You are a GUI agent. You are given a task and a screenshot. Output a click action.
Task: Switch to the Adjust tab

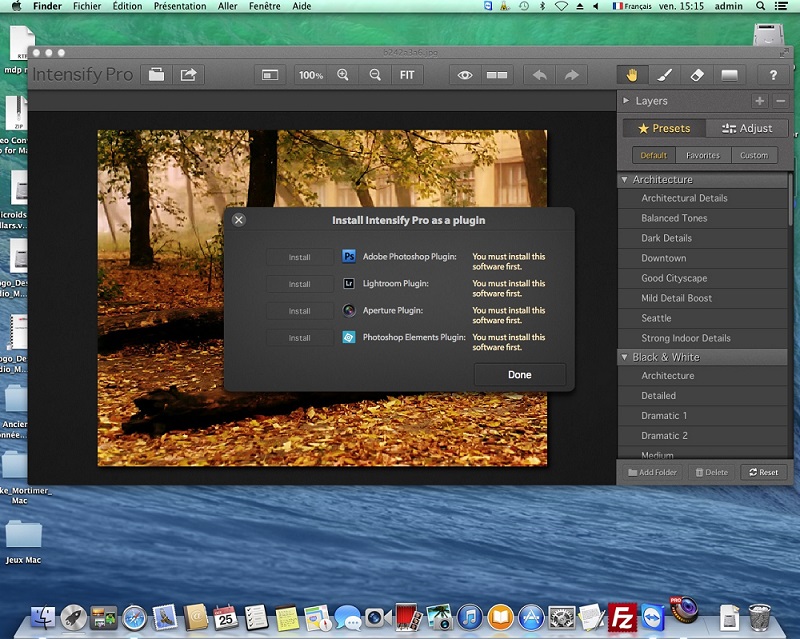[747, 129]
